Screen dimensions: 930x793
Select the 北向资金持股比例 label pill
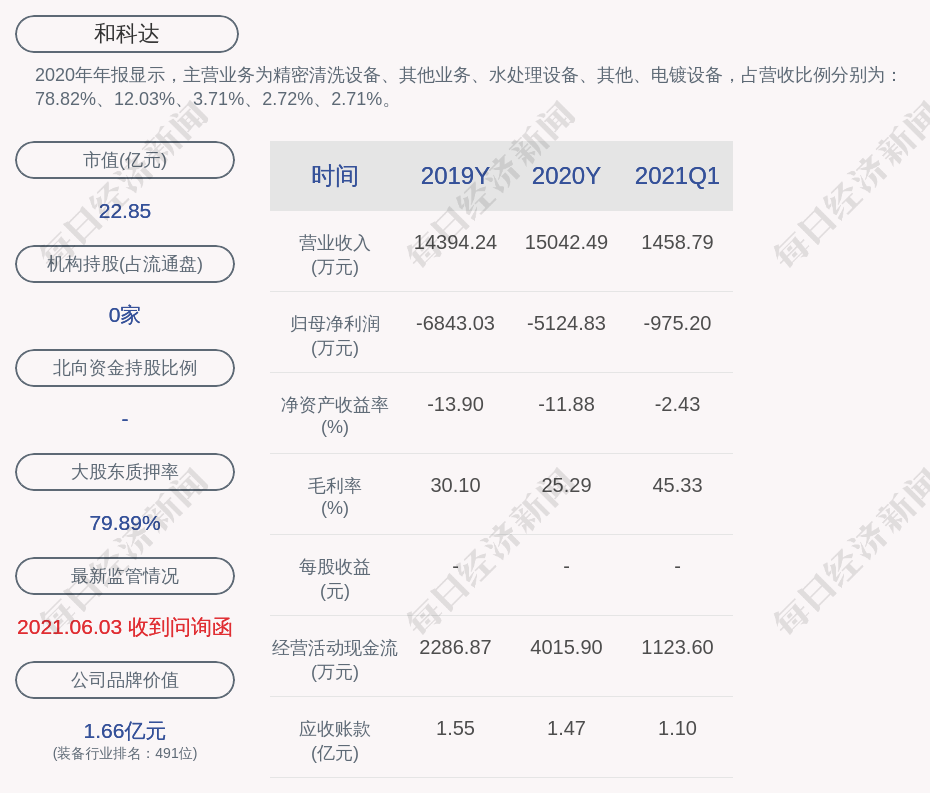(125, 368)
